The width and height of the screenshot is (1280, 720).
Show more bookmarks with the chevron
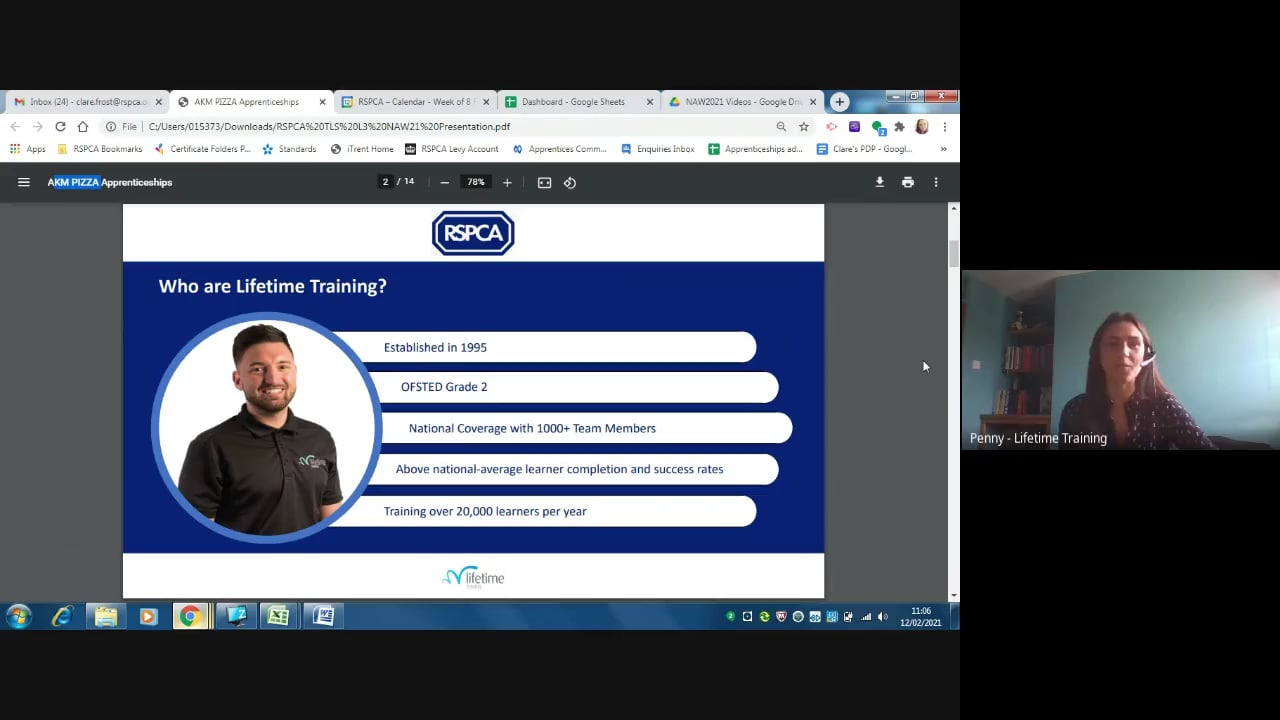pyautogui.click(x=943, y=149)
